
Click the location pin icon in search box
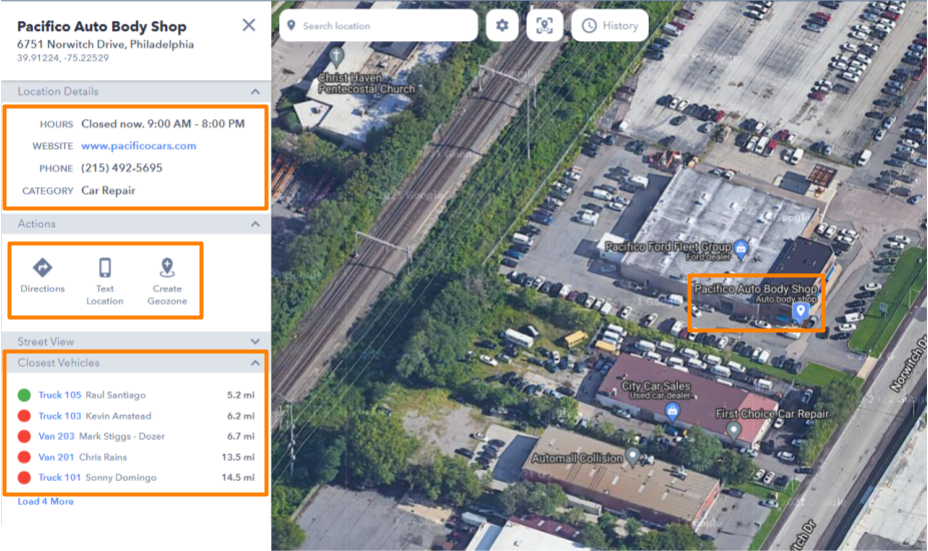(291, 25)
